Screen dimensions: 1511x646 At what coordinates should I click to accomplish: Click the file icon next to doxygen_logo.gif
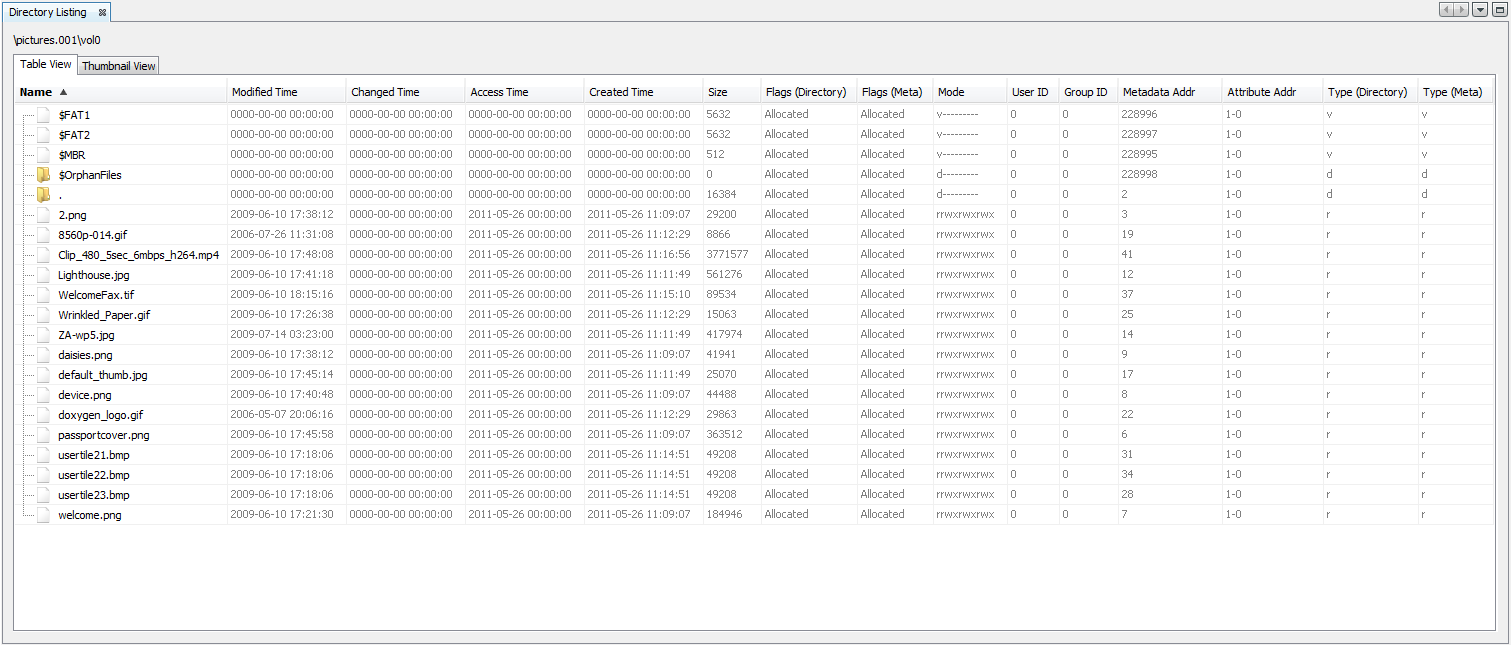[x=42, y=414]
